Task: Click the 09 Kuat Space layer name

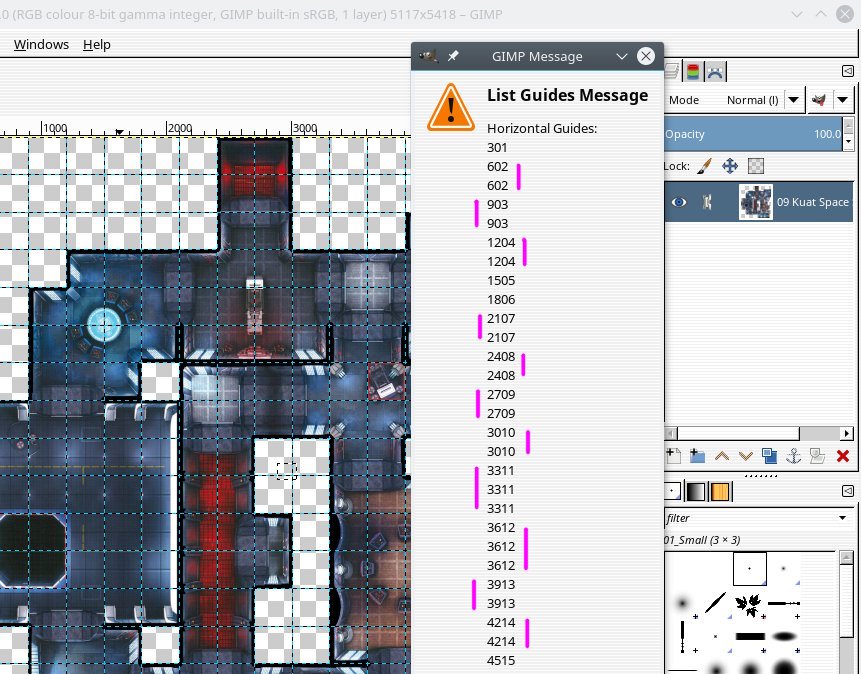Action: tap(813, 202)
